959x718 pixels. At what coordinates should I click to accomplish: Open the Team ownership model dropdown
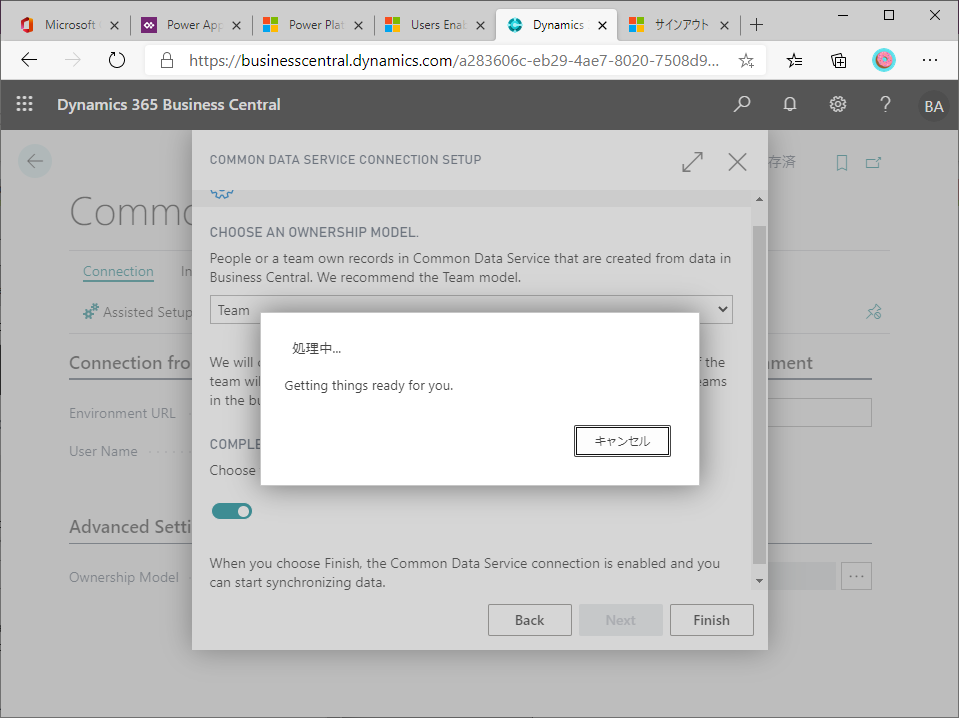coord(471,309)
